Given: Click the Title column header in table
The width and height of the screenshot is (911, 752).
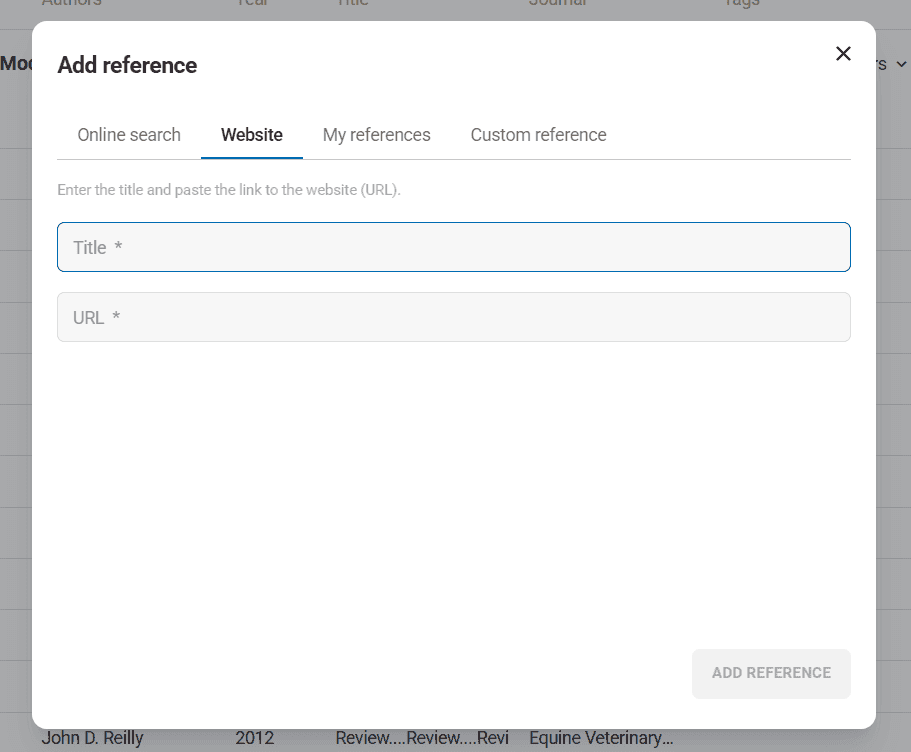Looking at the screenshot, I should 352,4.
